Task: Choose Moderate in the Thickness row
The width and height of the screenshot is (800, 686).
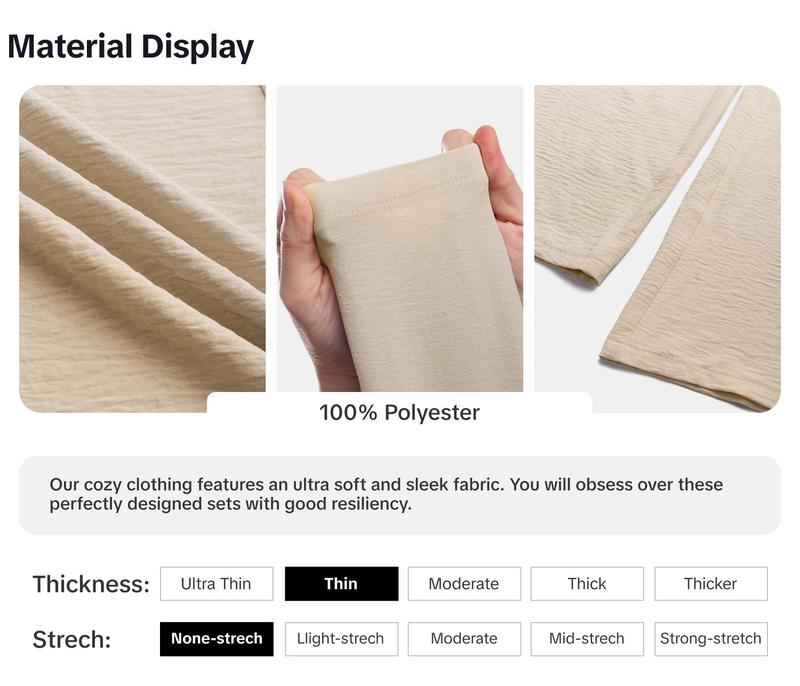Action: [x=464, y=583]
